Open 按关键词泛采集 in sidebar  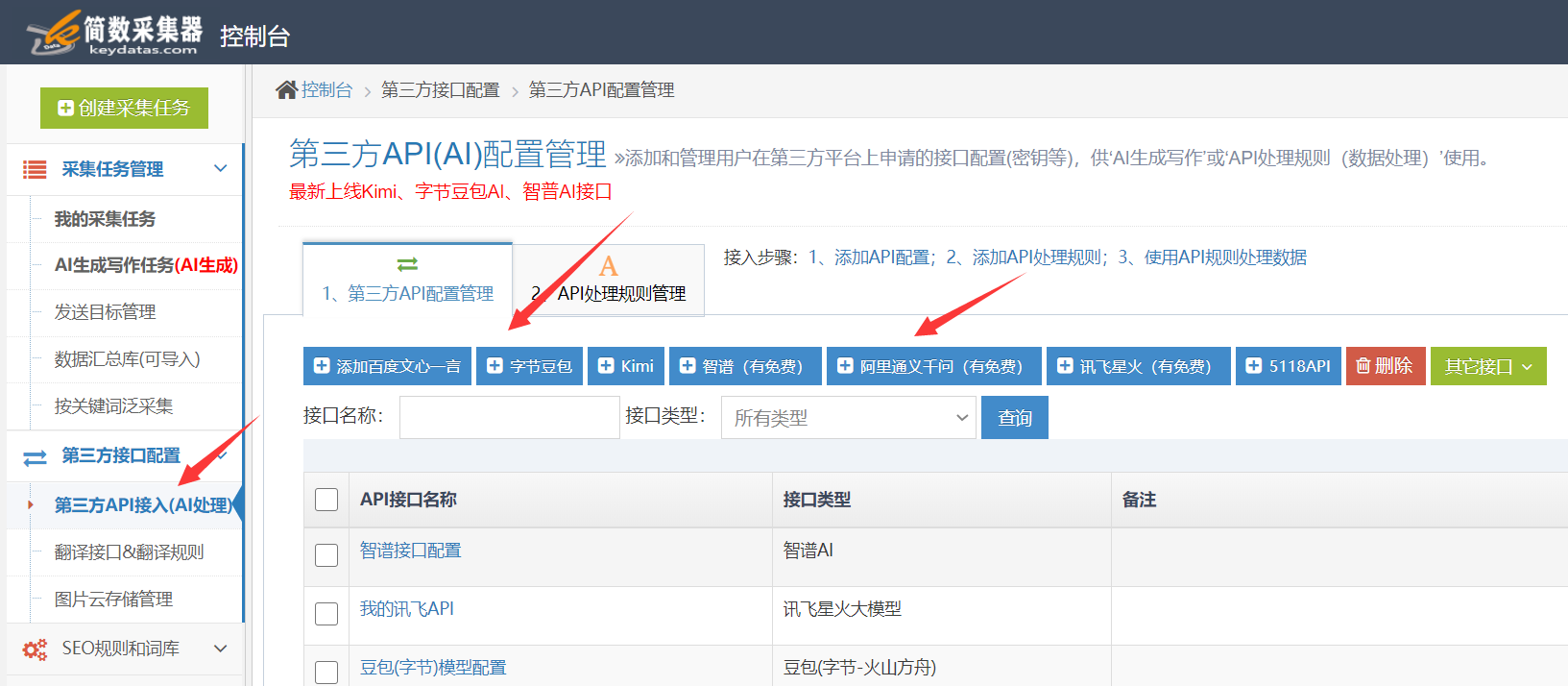113,406
